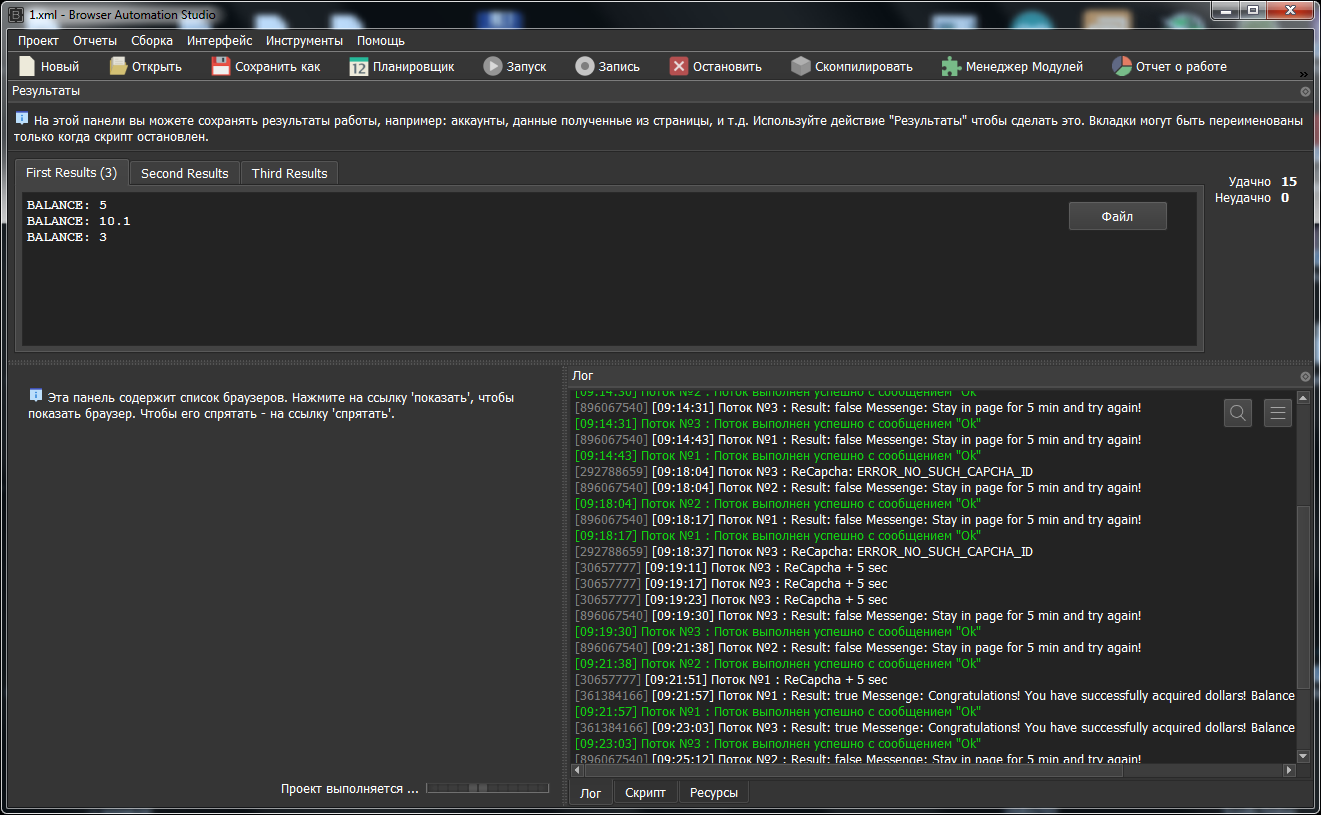This screenshot has height=815, width=1321.
Task: Select the Лог tab at the bottom
Action: click(x=591, y=793)
